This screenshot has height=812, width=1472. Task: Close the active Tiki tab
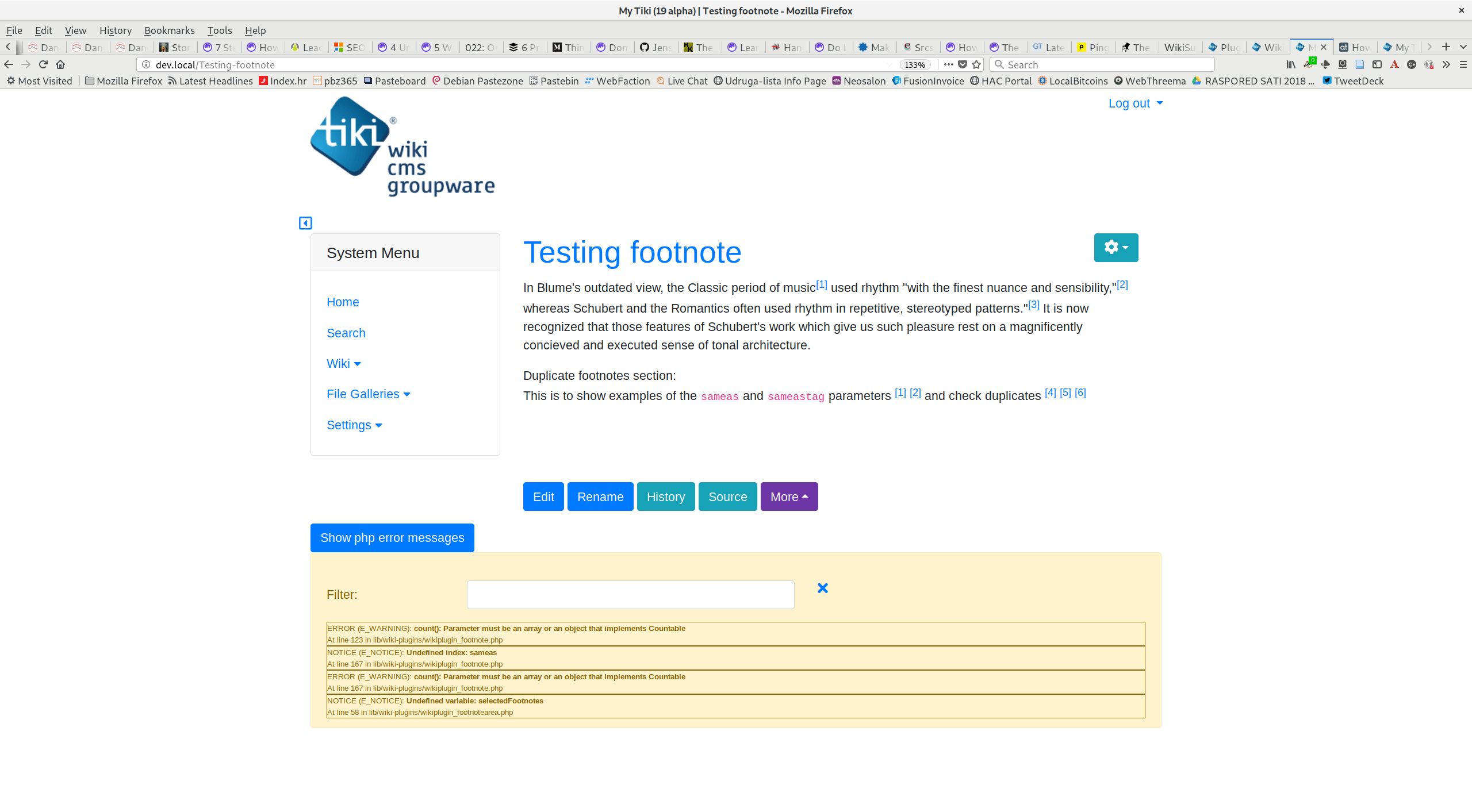[x=1324, y=47]
